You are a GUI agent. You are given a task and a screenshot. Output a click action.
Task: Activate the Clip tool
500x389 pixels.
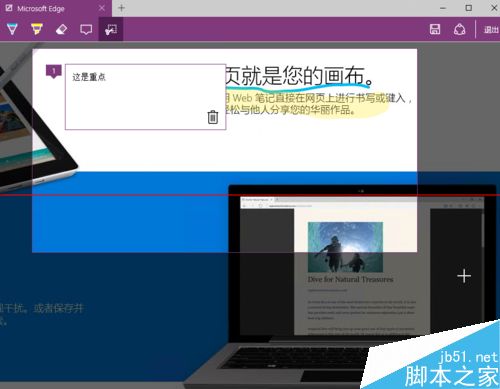pyautogui.click(x=111, y=29)
